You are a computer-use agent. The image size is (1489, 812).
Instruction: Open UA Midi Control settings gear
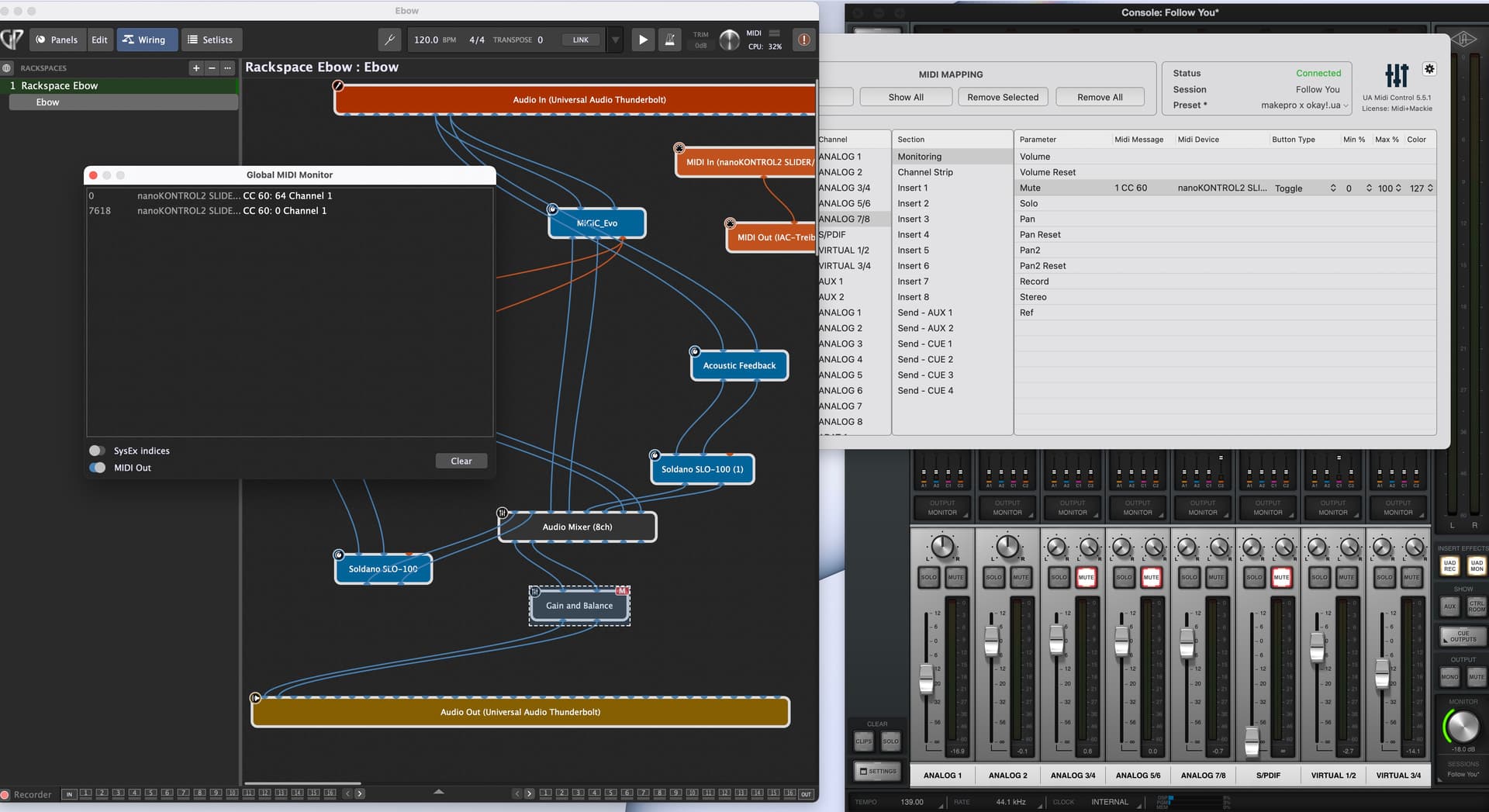click(x=1429, y=69)
